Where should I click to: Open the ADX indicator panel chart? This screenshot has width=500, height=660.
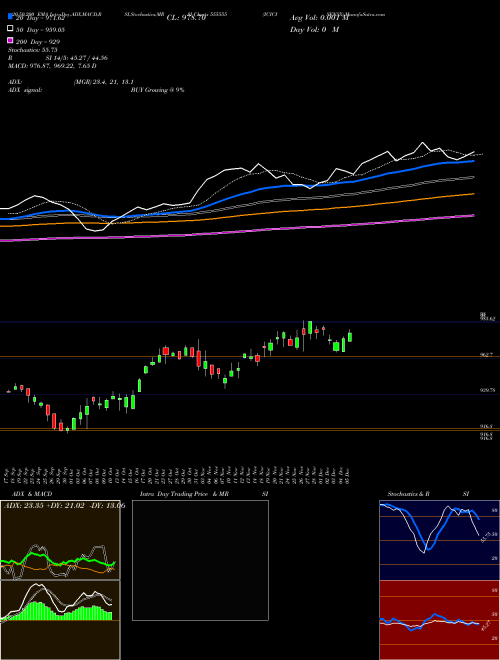click(x=60, y=540)
